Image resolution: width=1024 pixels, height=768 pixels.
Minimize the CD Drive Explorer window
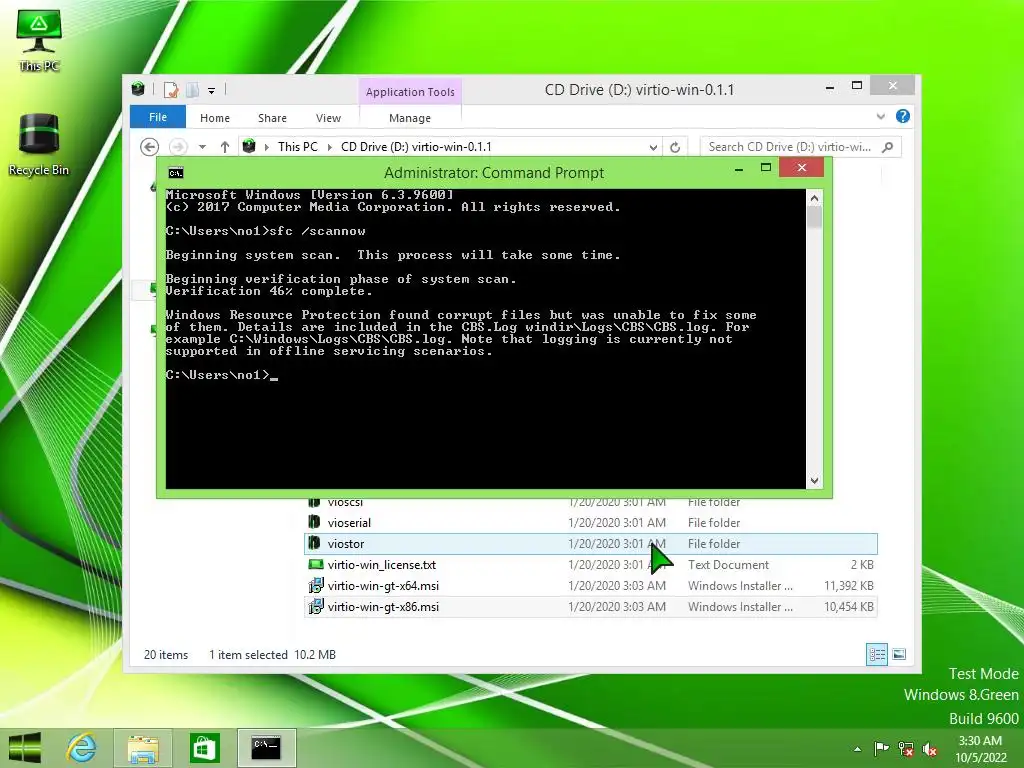tap(830, 87)
